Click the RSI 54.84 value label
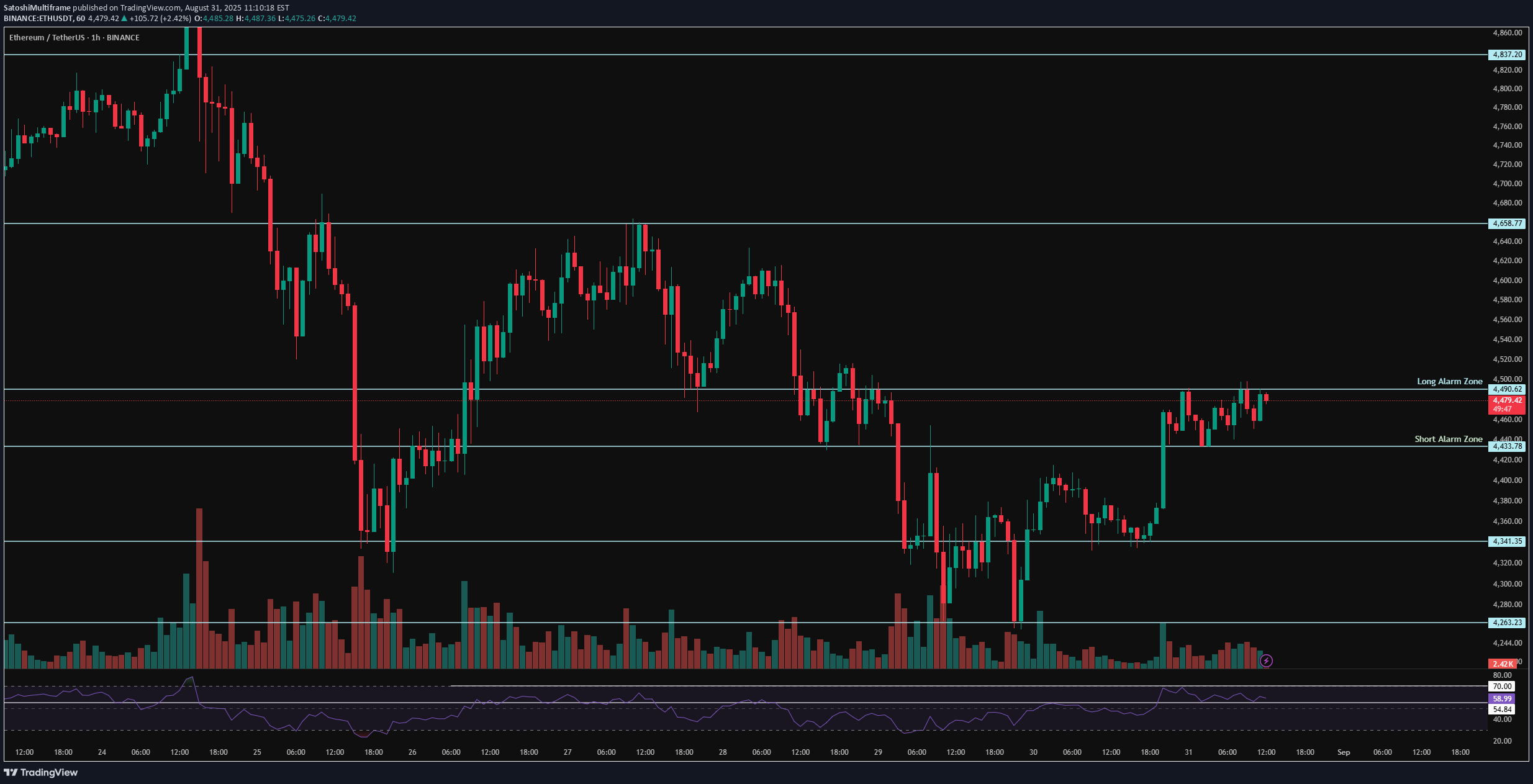1533x784 pixels. (x=1502, y=710)
